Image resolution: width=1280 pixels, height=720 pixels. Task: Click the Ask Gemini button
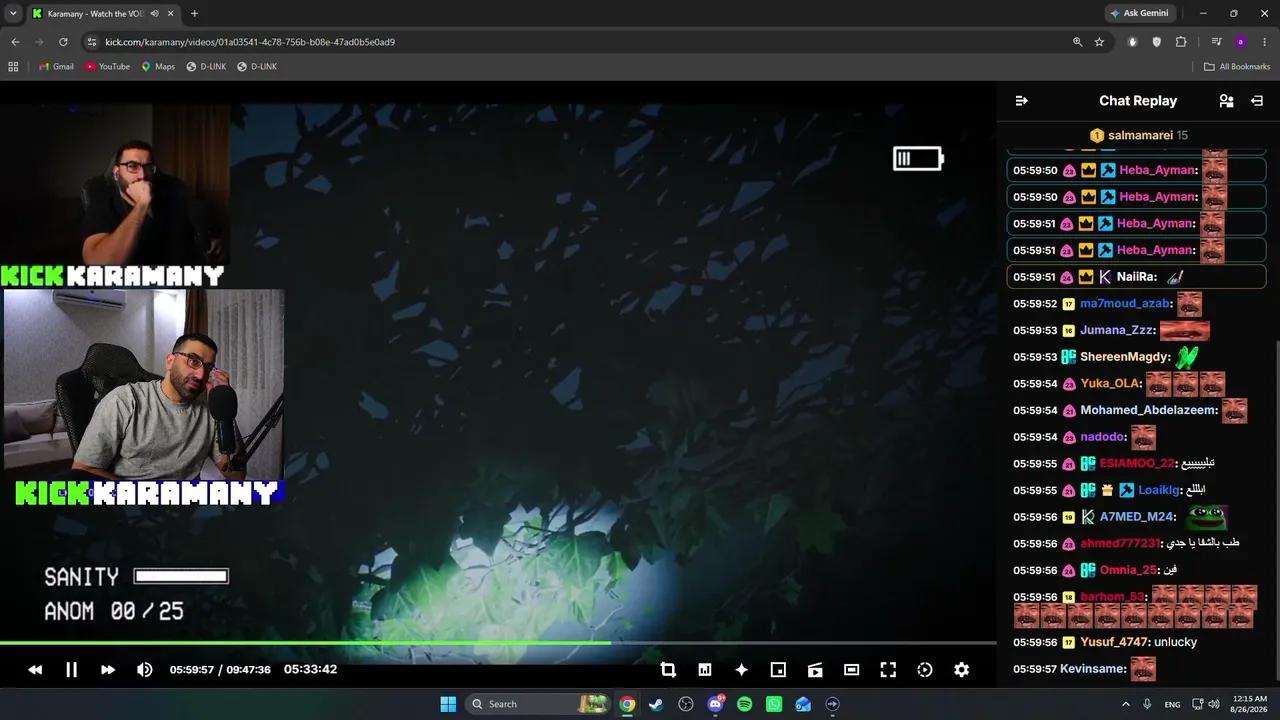tap(1139, 14)
